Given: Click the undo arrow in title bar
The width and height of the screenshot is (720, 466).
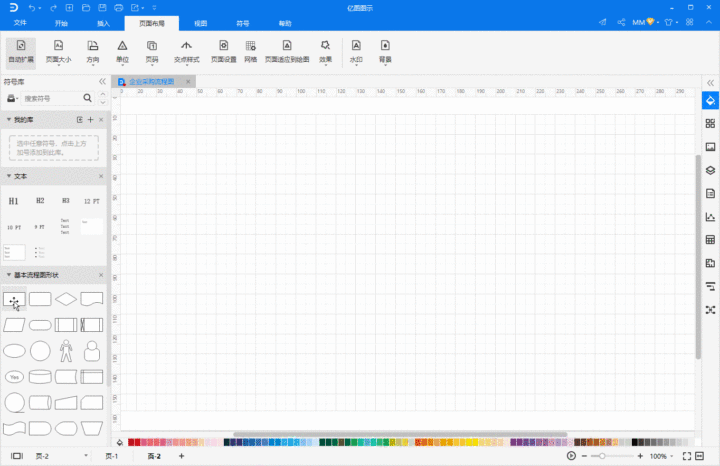Looking at the screenshot, I should pos(32,8).
